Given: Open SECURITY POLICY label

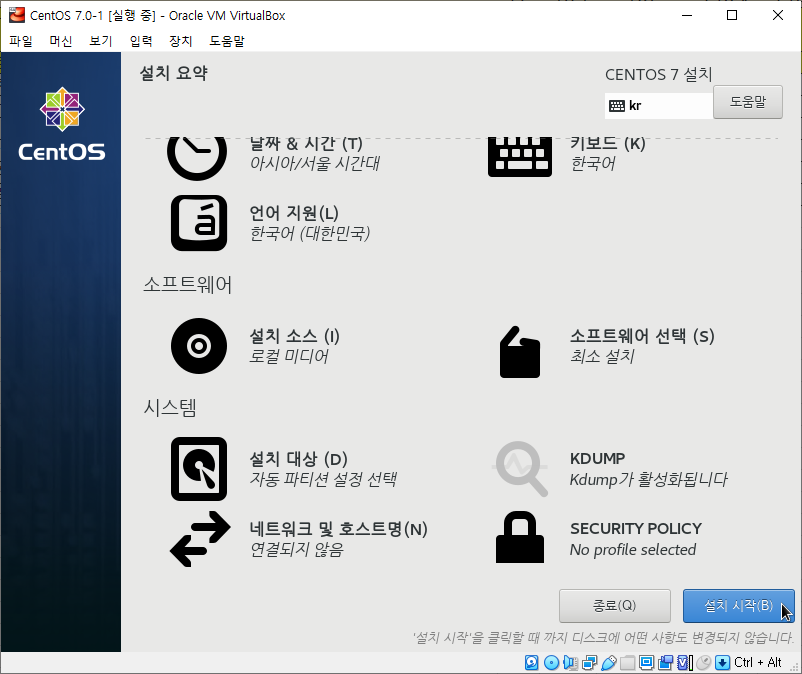Looking at the screenshot, I should tap(636, 528).
